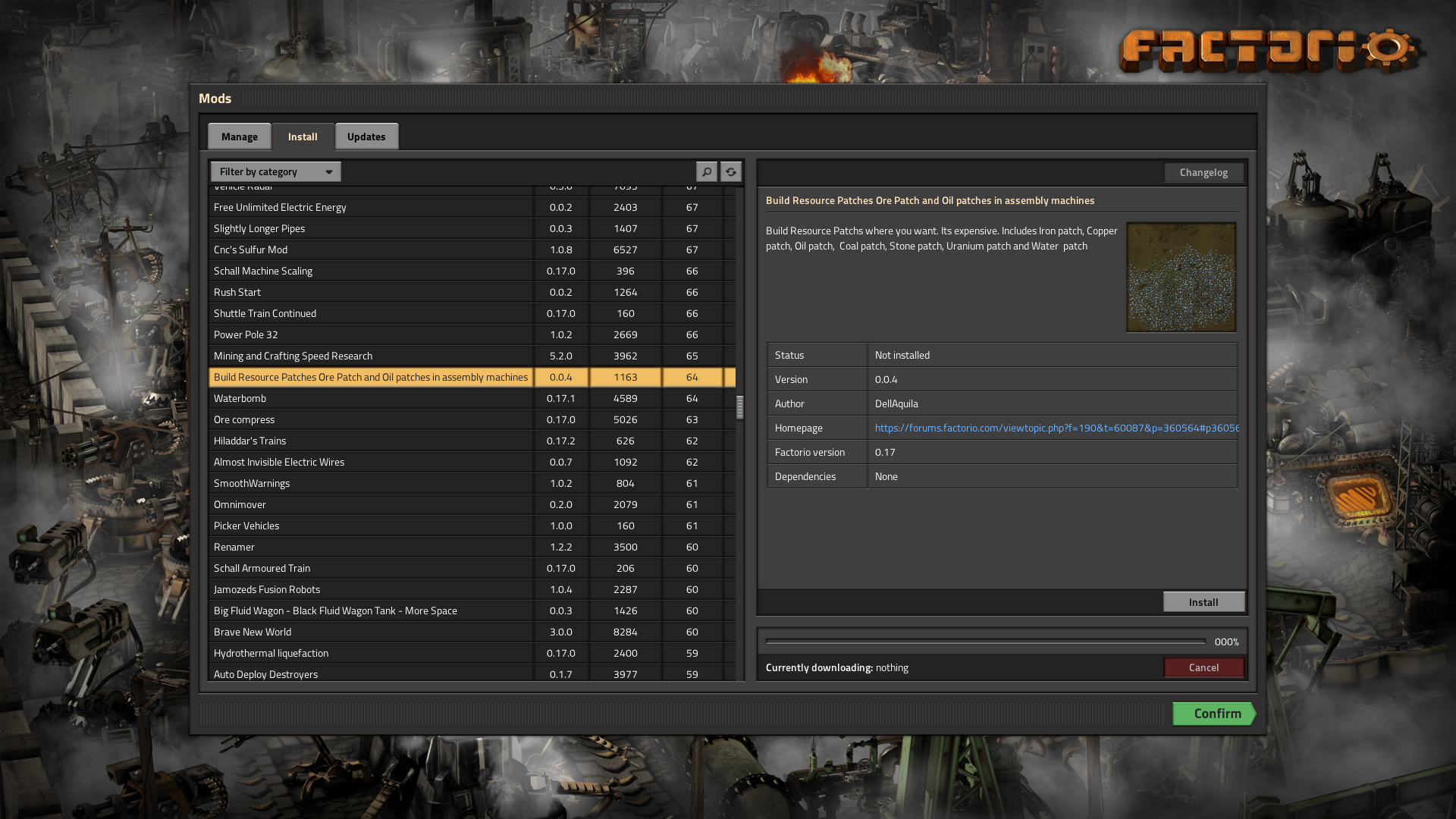Select Waterbomb mod

click(x=472, y=398)
